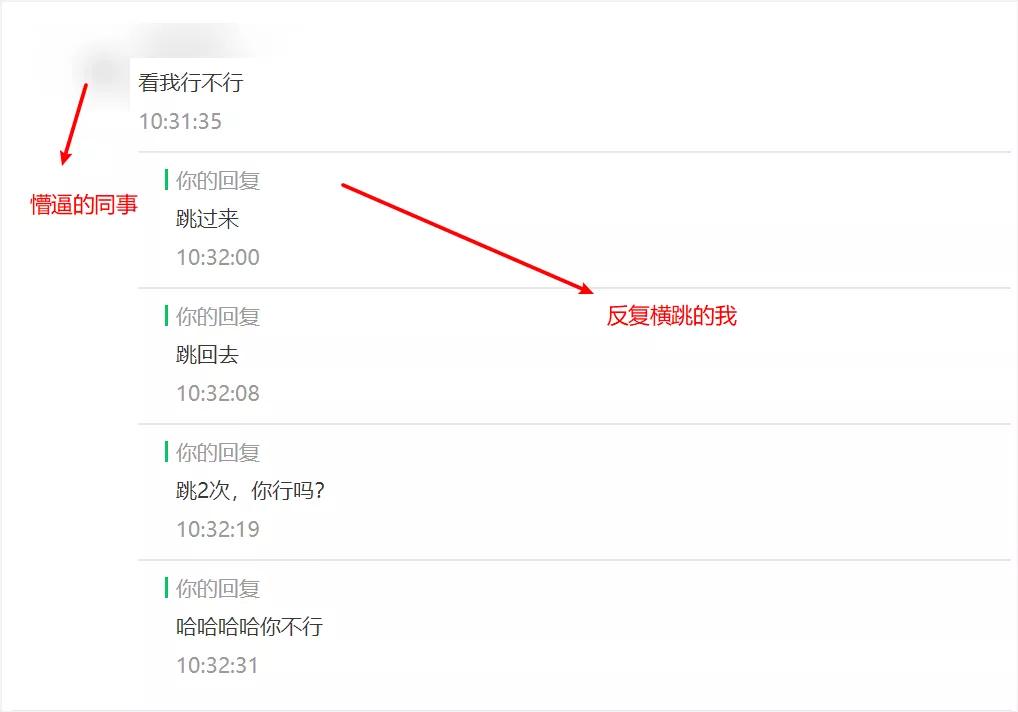Screen dimensions: 1018x712
Task: Click the red arrow pointing to 懵逼的同事
Action: [x=73, y=123]
